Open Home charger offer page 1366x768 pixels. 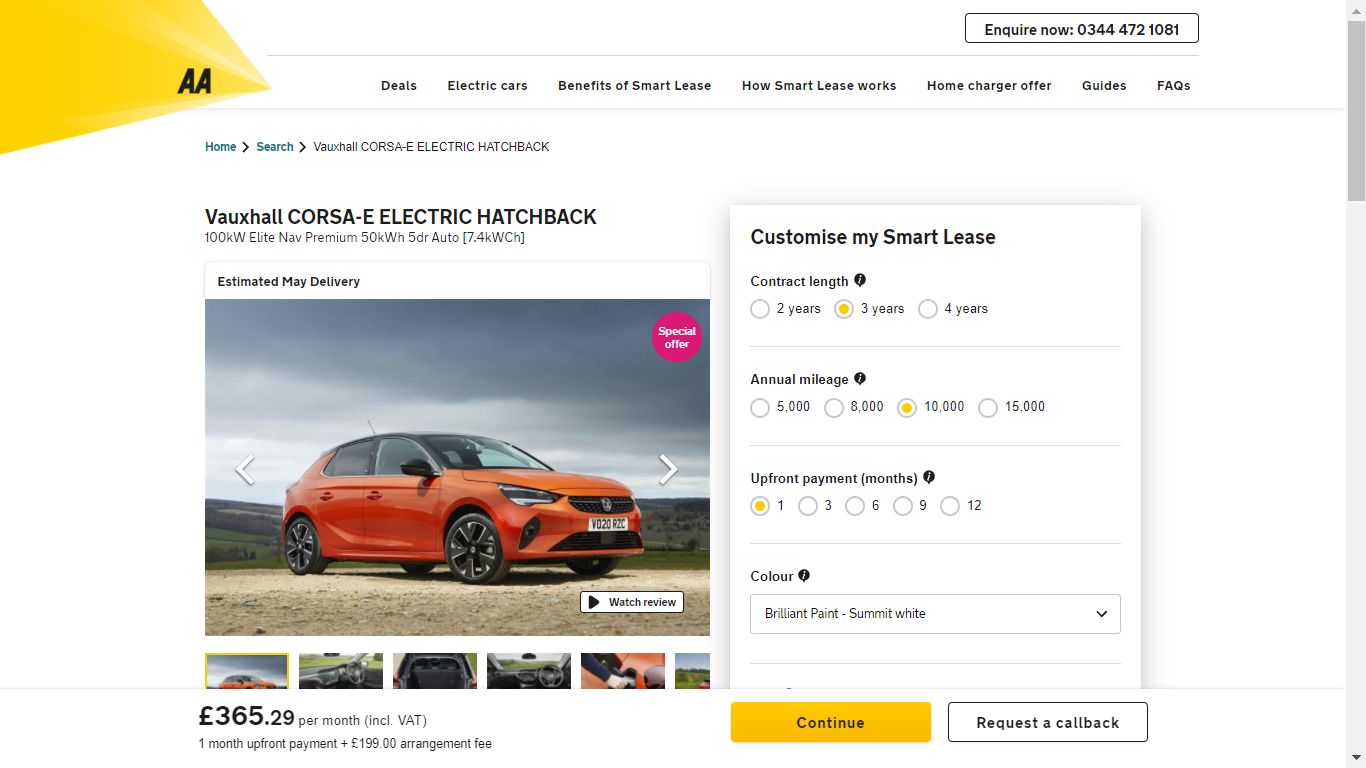[989, 86]
